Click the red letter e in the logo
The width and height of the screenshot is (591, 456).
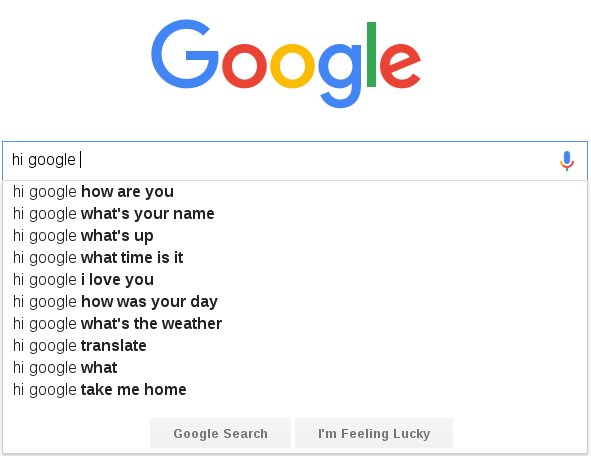400,66
